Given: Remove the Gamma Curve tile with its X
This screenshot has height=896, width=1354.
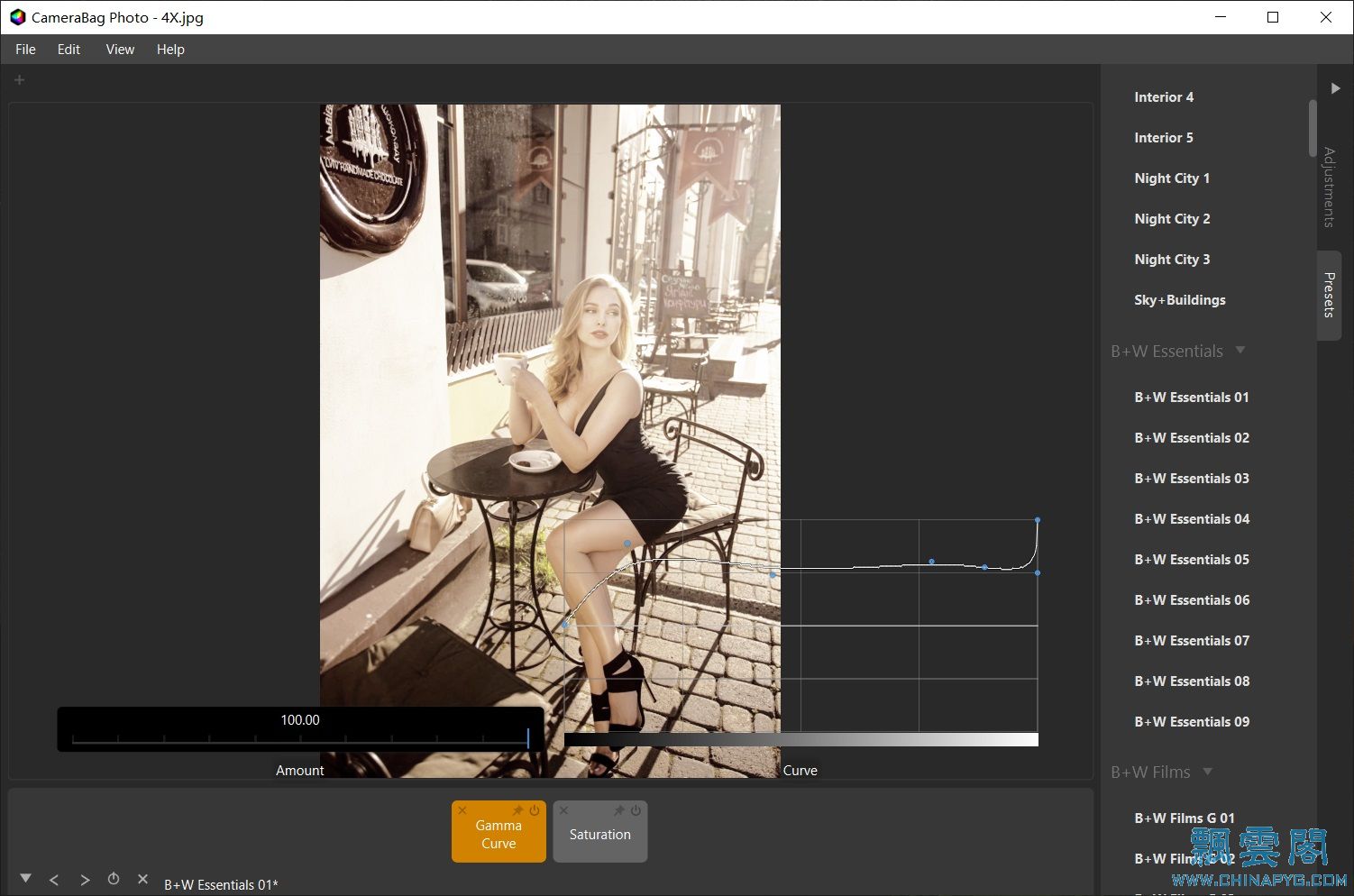Looking at the screenshot, I should point(462,810).
